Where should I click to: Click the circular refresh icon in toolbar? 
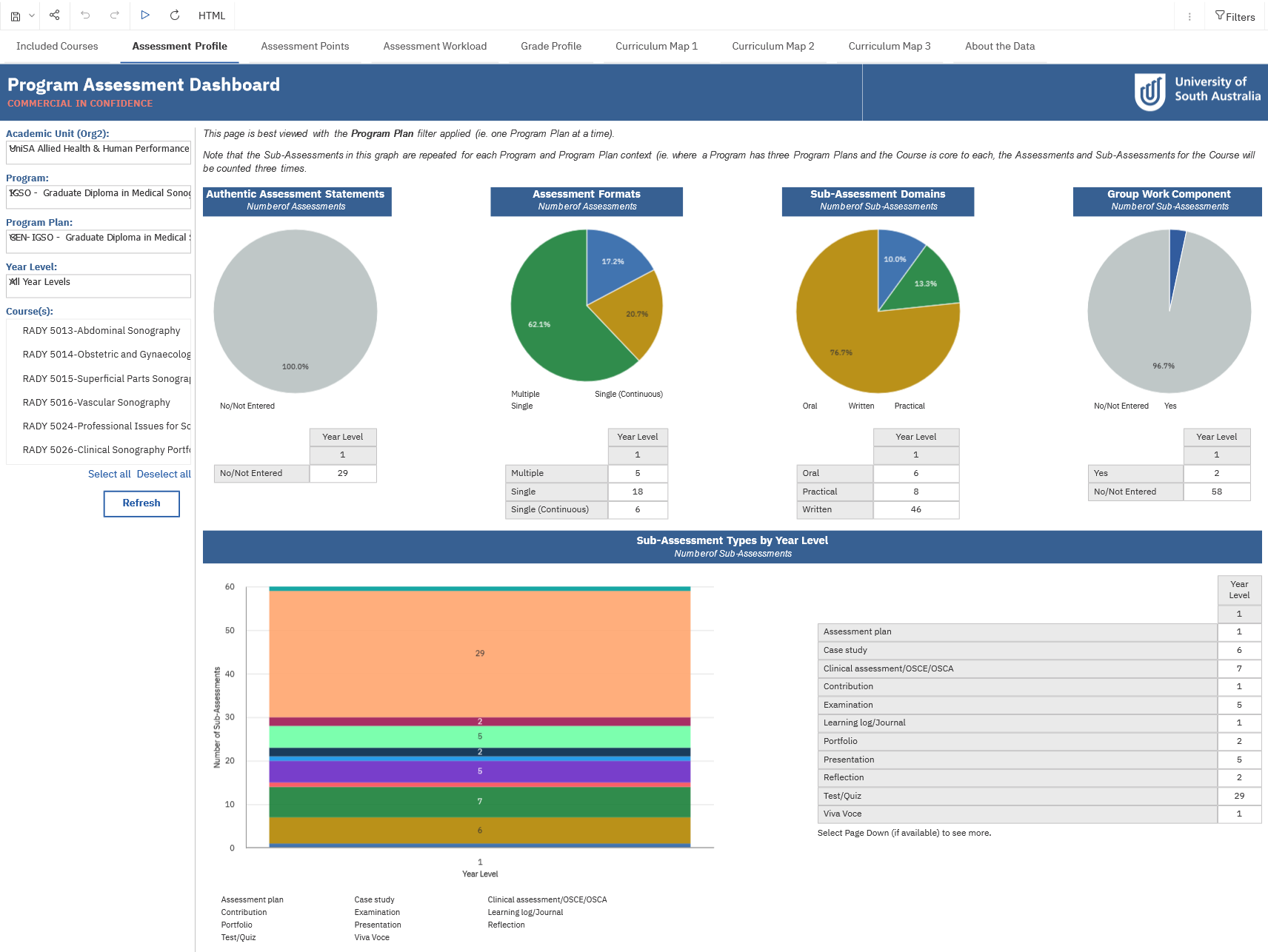click(175, 16)
